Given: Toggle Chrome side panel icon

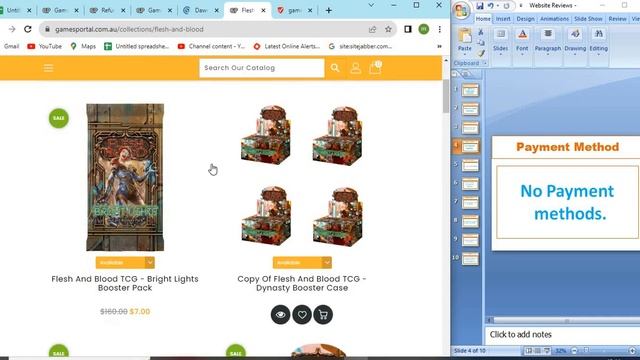Looking at the screenshot, I should pos(408,29).
